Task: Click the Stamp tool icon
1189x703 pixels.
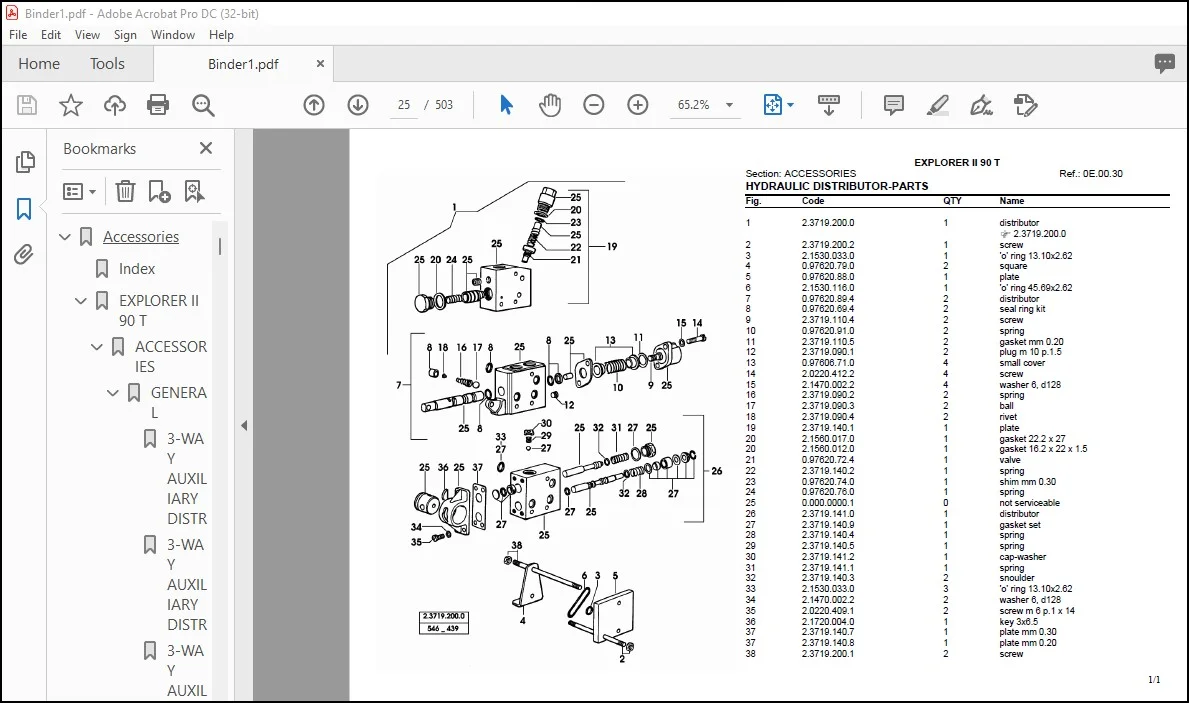Action: pos(1025,105)
